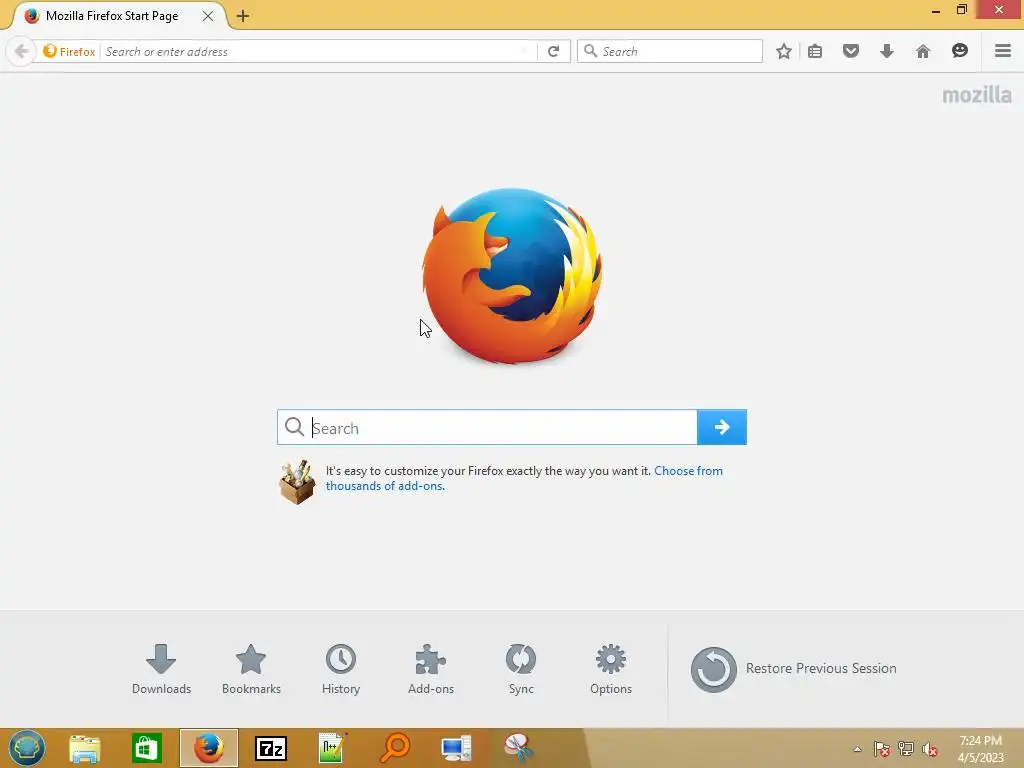Viewport: 1024px width, 768px height.
Task: Click Firefox icon on the taskbar
Action: 209,748
